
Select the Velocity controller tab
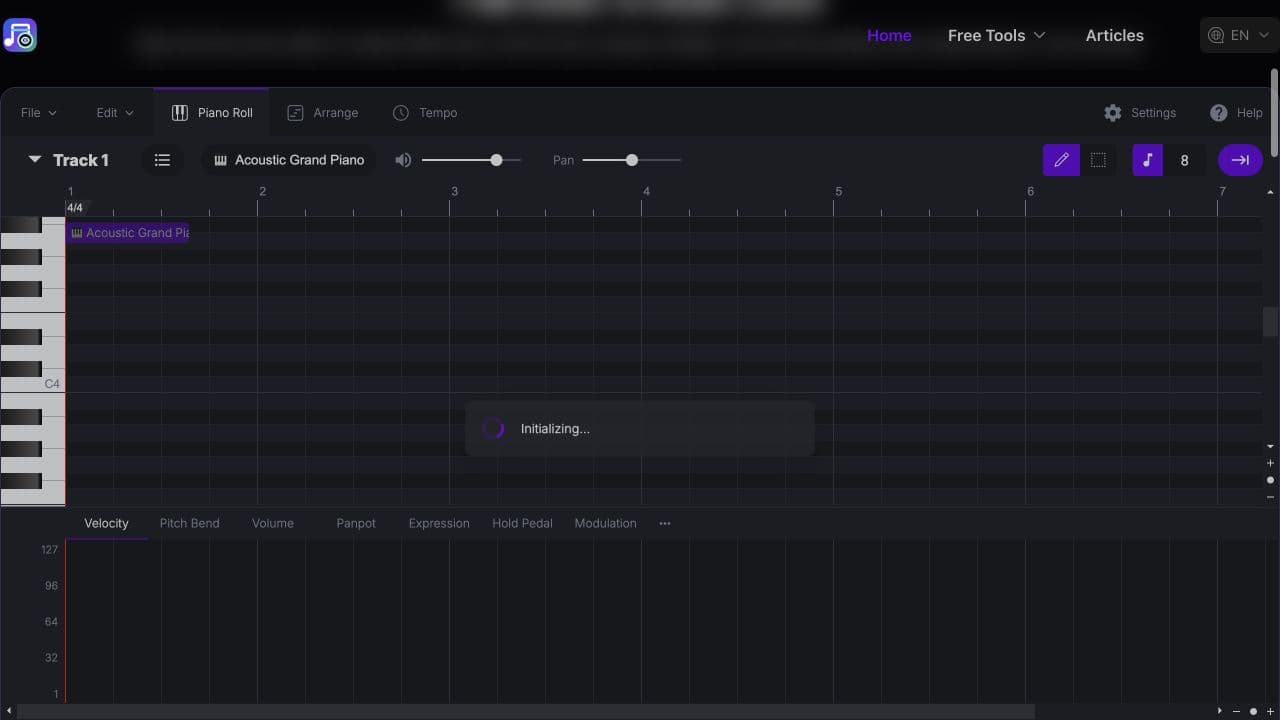point(106,523)
